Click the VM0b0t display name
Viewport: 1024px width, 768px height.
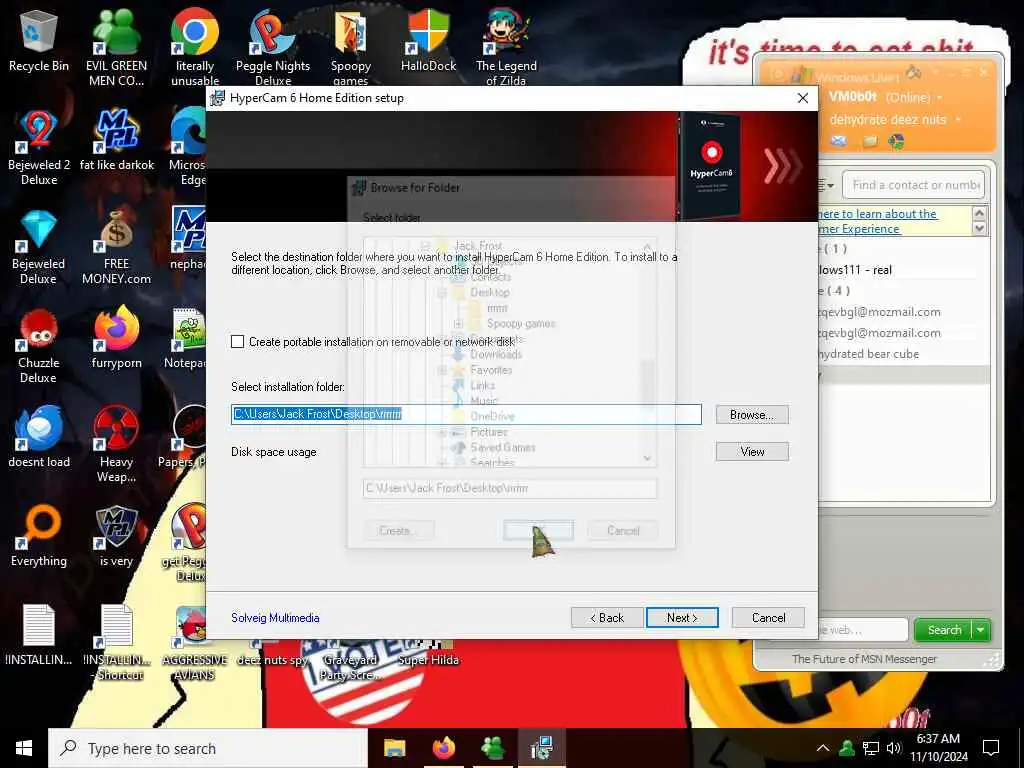click(852, 97)
